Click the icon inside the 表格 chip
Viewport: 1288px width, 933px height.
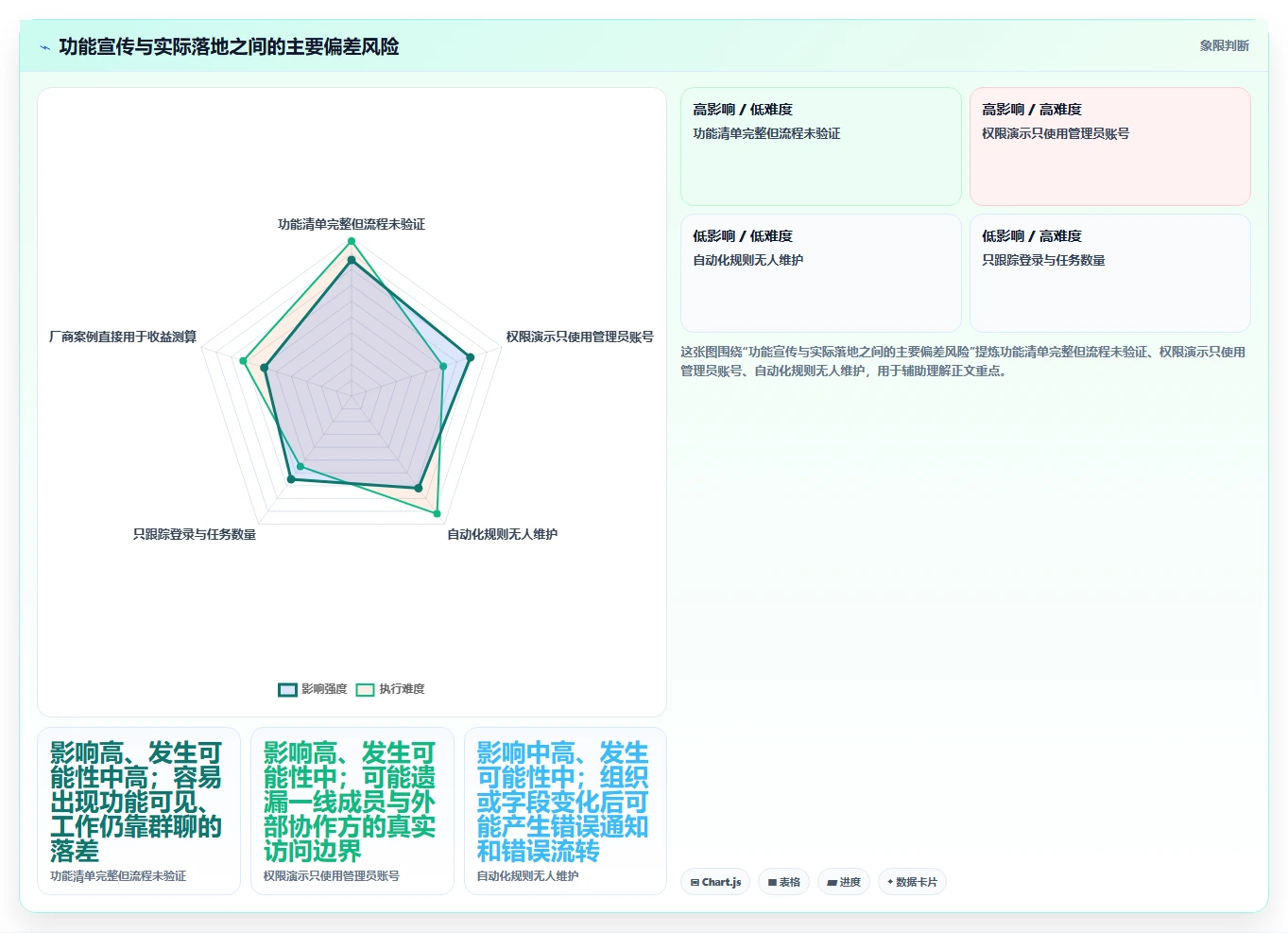coord(772,882)
